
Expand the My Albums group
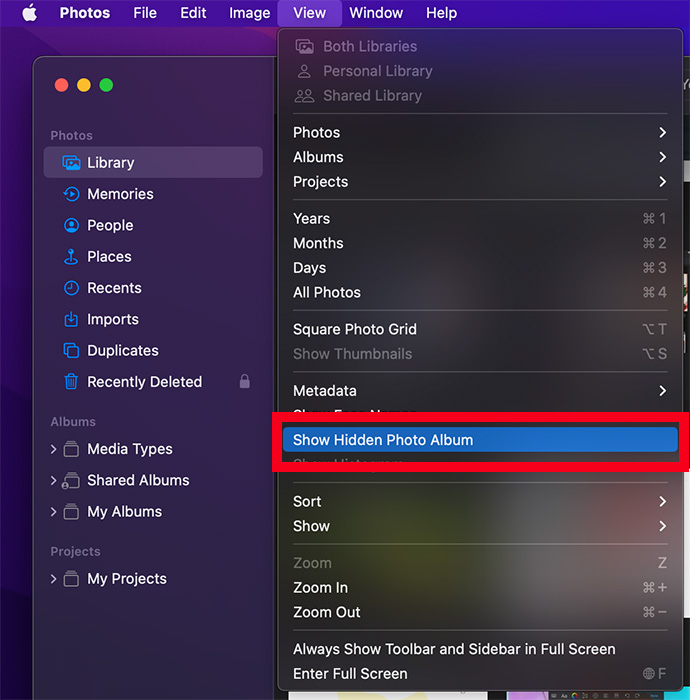tap(54, 512)
